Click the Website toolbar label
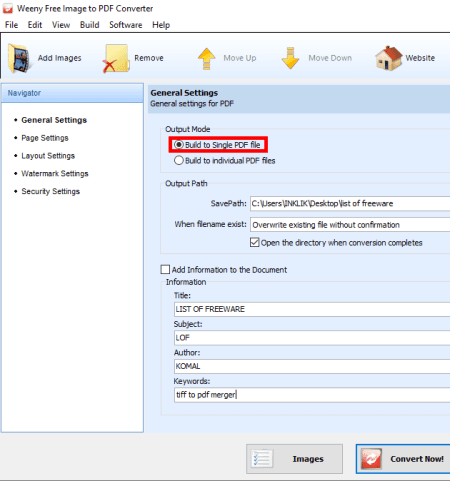 pos(420,58)
